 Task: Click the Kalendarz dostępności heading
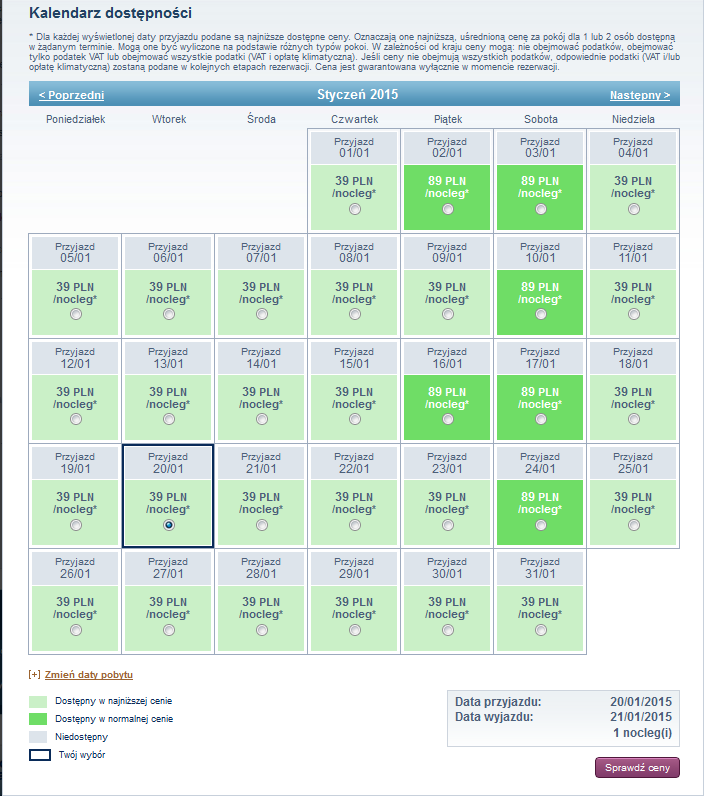point(111,13)
